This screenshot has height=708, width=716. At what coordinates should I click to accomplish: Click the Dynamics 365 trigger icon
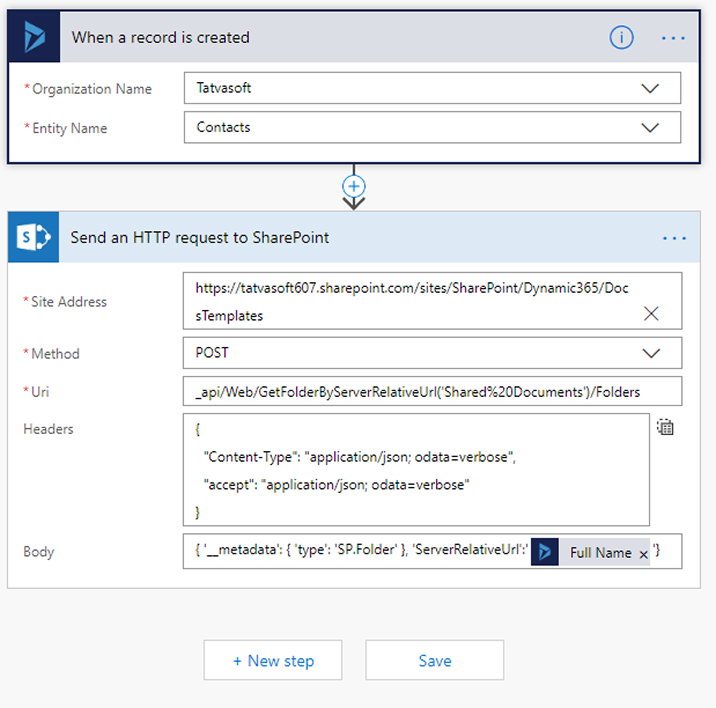coord(34,37)
